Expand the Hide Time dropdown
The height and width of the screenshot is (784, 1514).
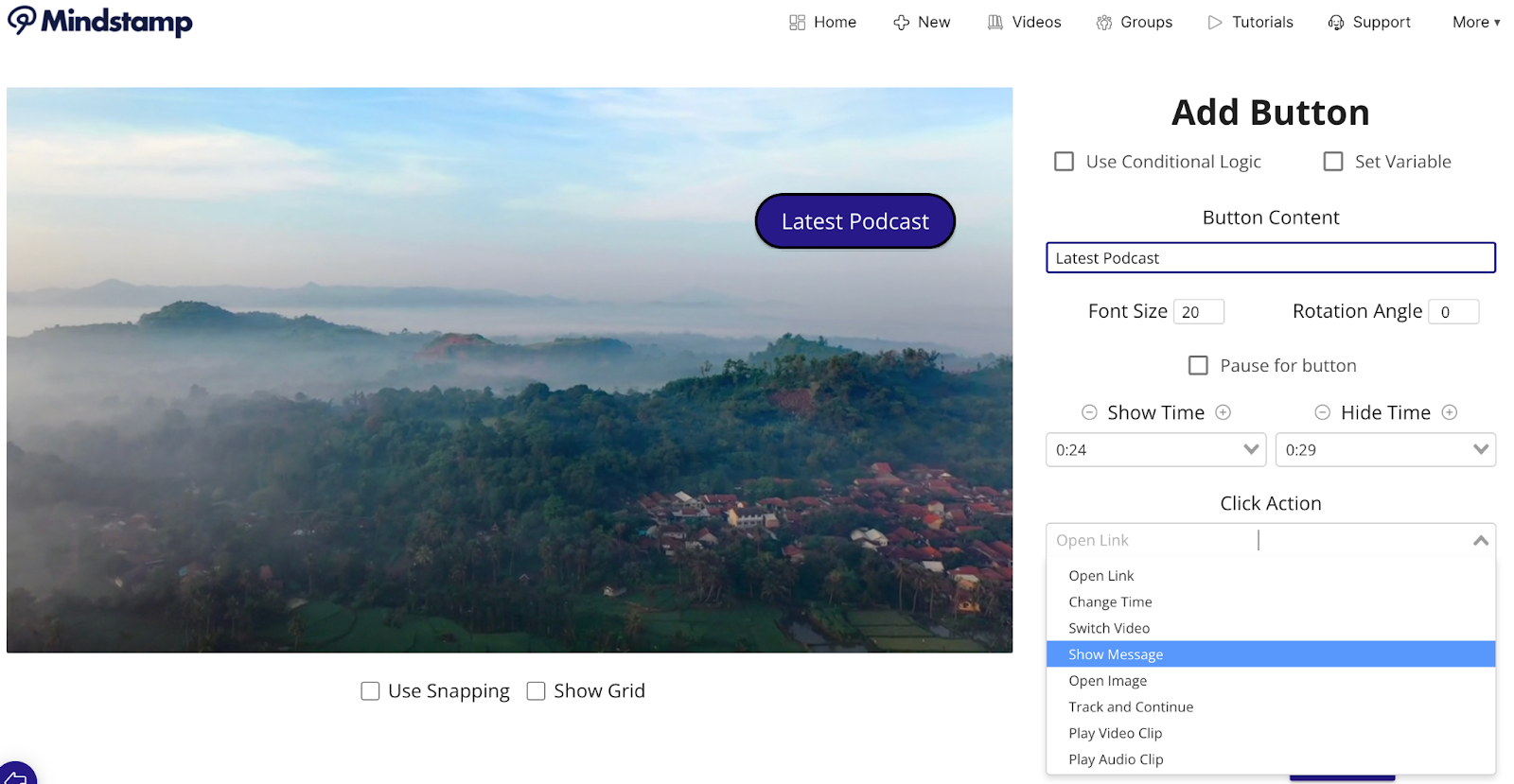coord(1385,450)
